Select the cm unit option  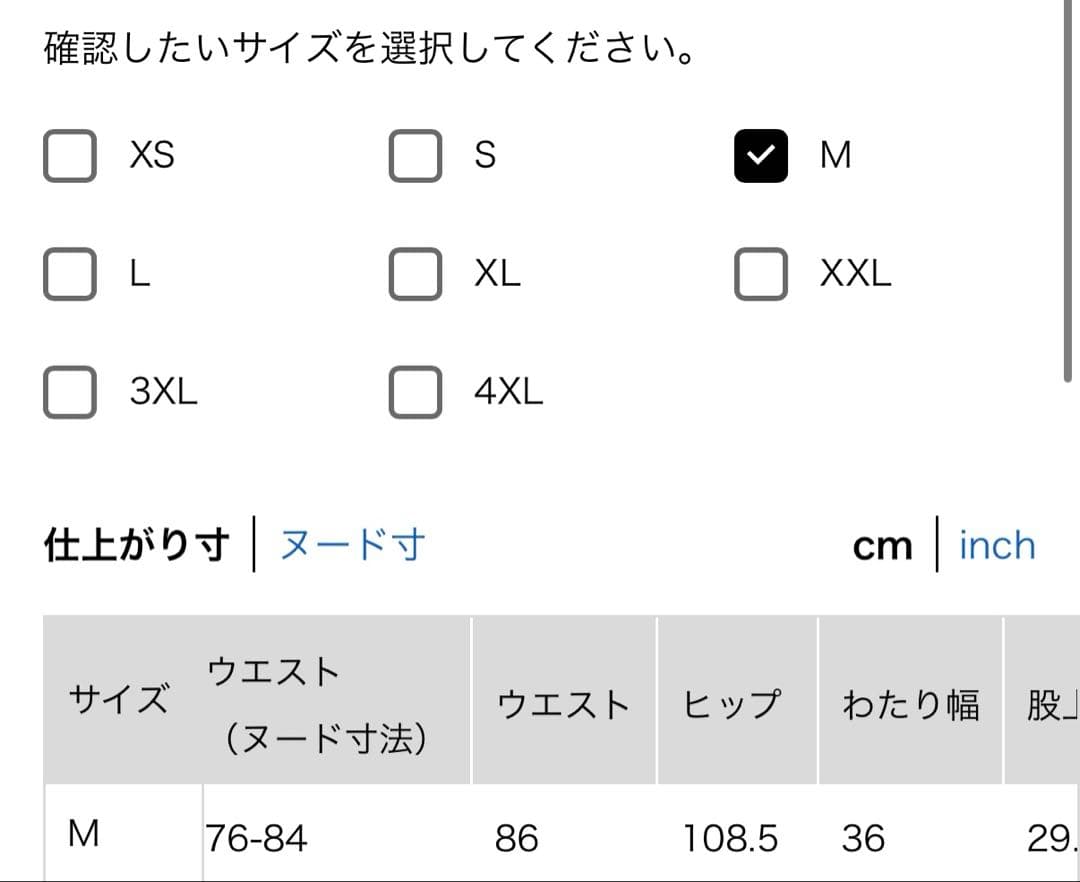point(882,546)
